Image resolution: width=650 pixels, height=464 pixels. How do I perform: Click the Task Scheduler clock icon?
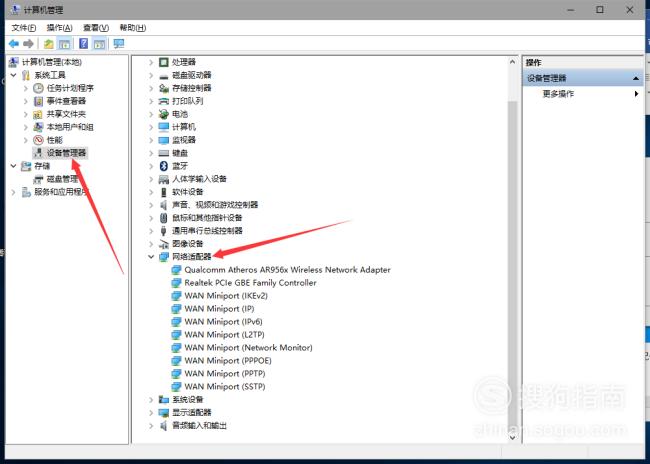[x=38, y=88]
